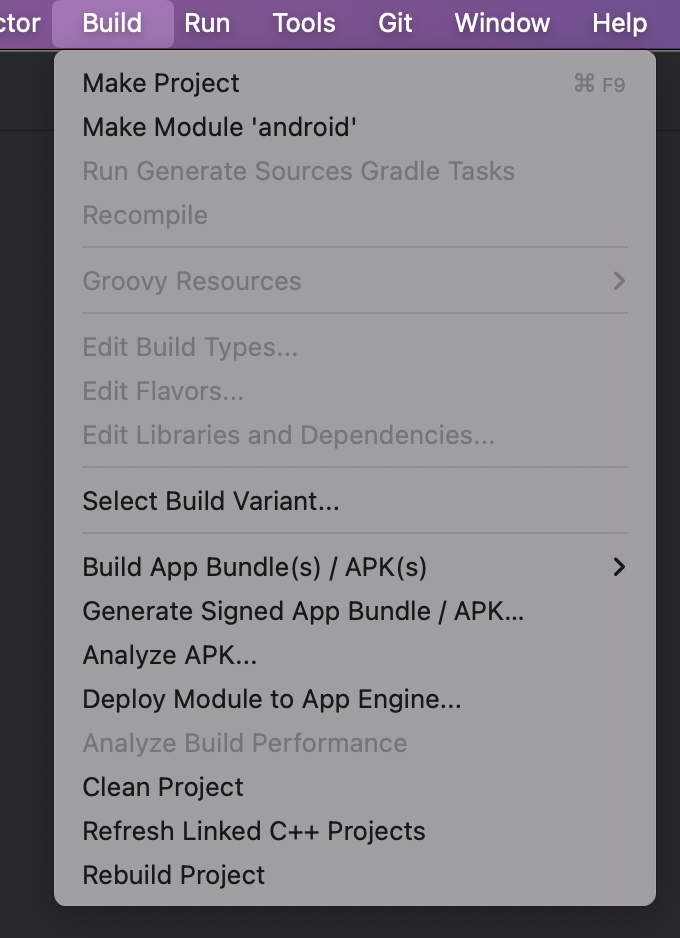This screenshot has width=680, height=938.
Task: Open the Window menu
Action: 502,23
